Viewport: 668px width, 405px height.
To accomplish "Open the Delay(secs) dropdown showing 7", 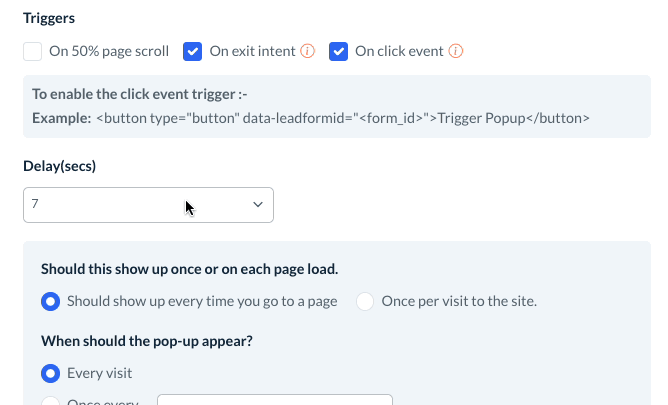I will (148, 204).
